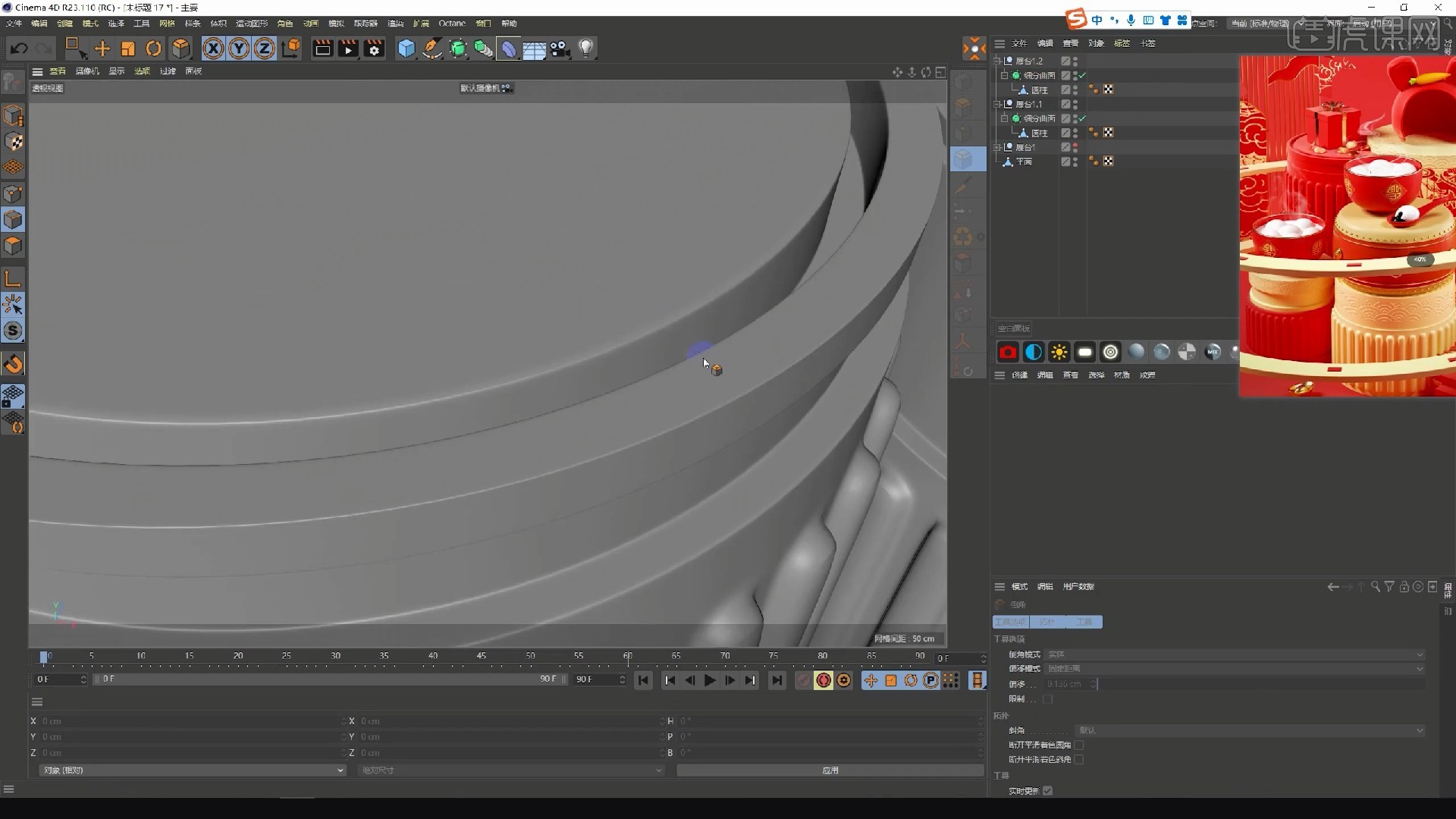Switch to Points mode in left palette
Viewport: 1456px width, 819px height.
coord(13,193)
